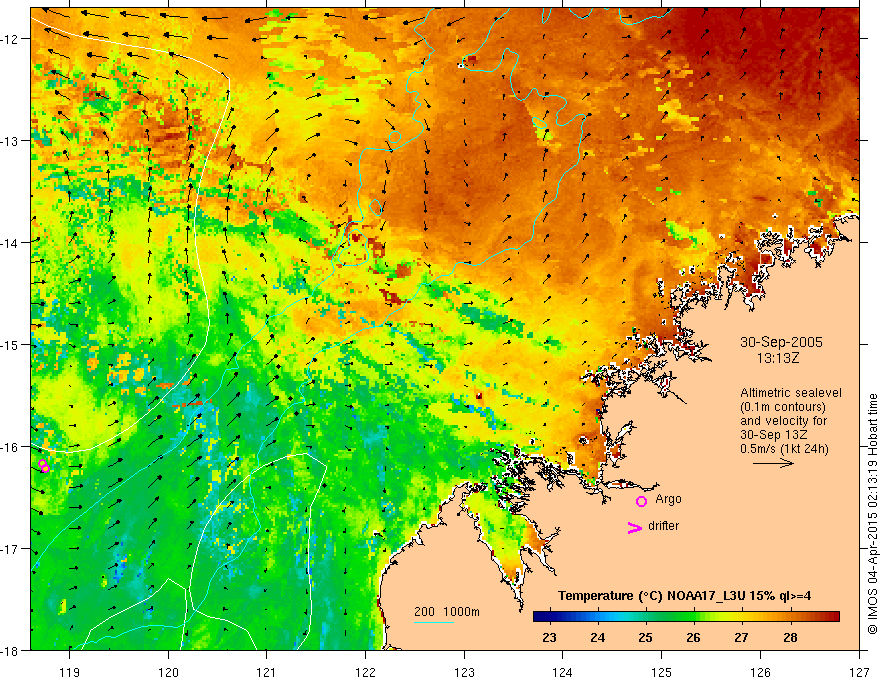Click the '-17' latitude axis label
This screenshot has height=680, width=880.
11,548
